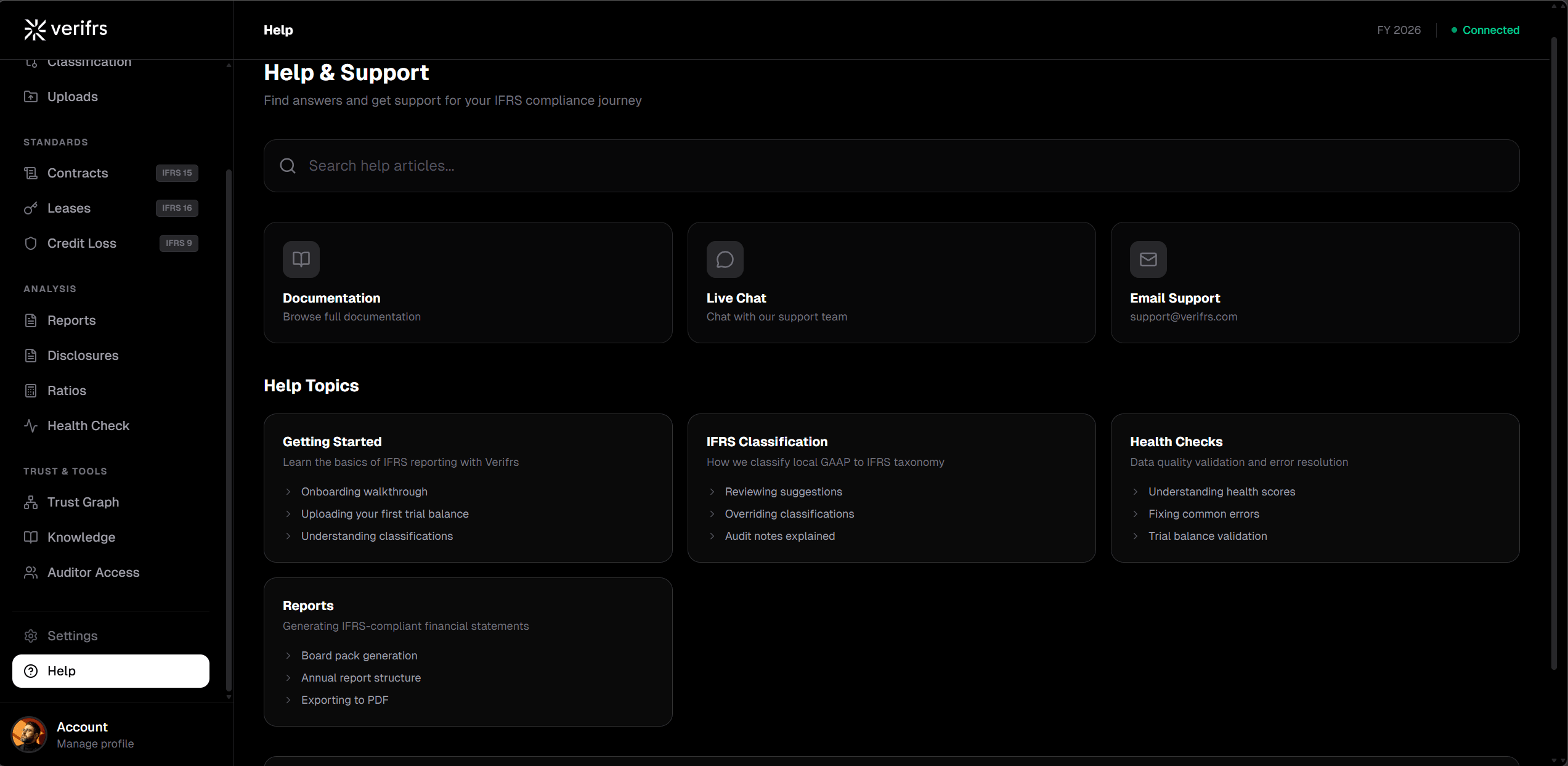Open Overriding classifications help link

tap(789, 514)
